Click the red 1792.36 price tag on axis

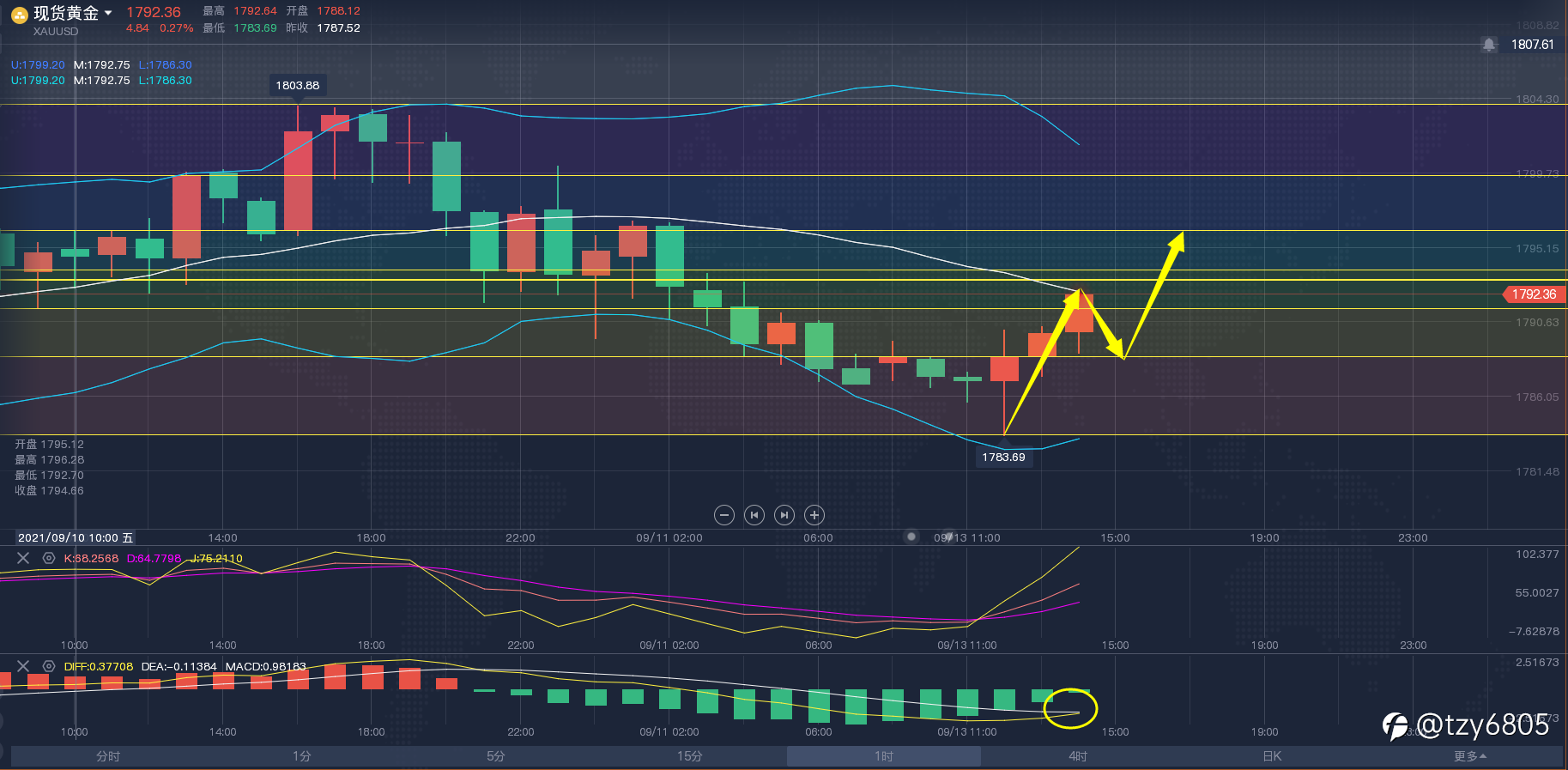click(1534, 294)
